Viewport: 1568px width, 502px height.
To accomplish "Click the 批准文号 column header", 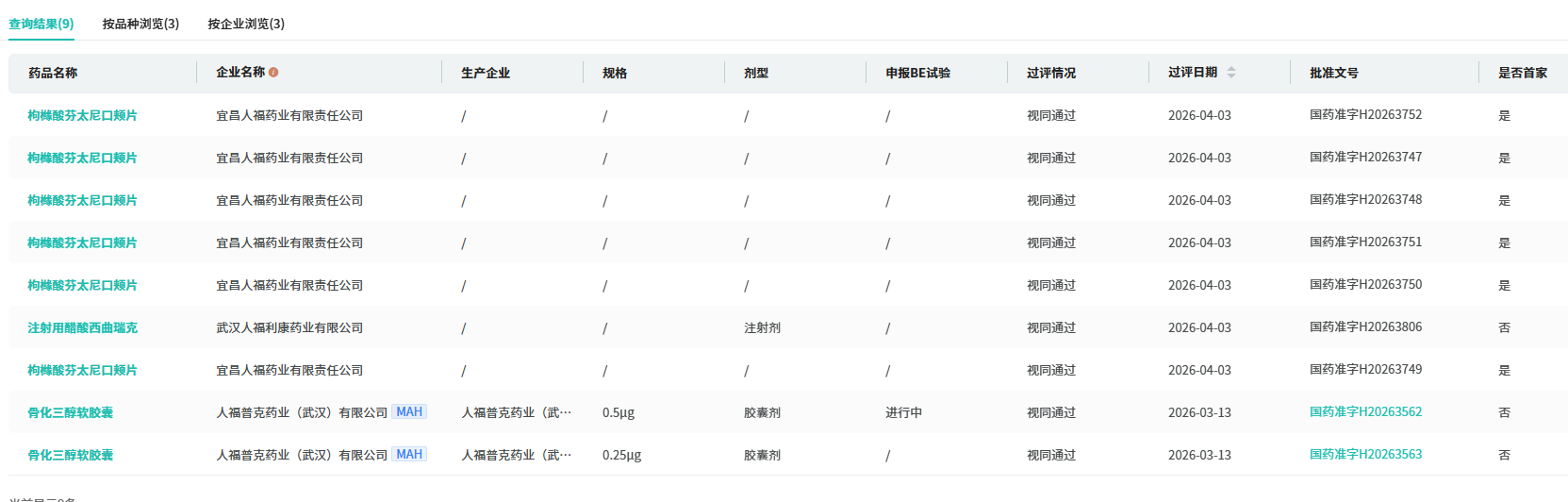I will coord(1334,73).
